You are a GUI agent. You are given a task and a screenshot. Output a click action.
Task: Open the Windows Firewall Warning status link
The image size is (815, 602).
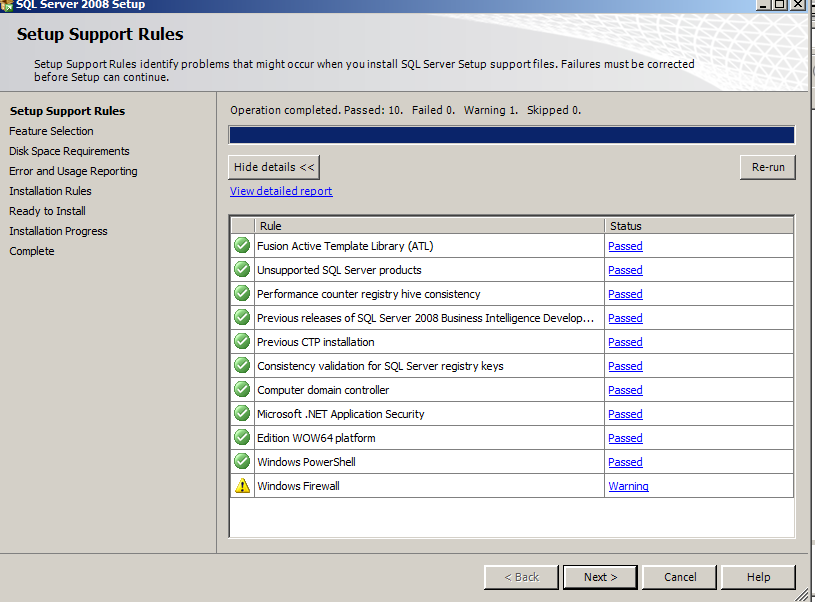point(628,486)
